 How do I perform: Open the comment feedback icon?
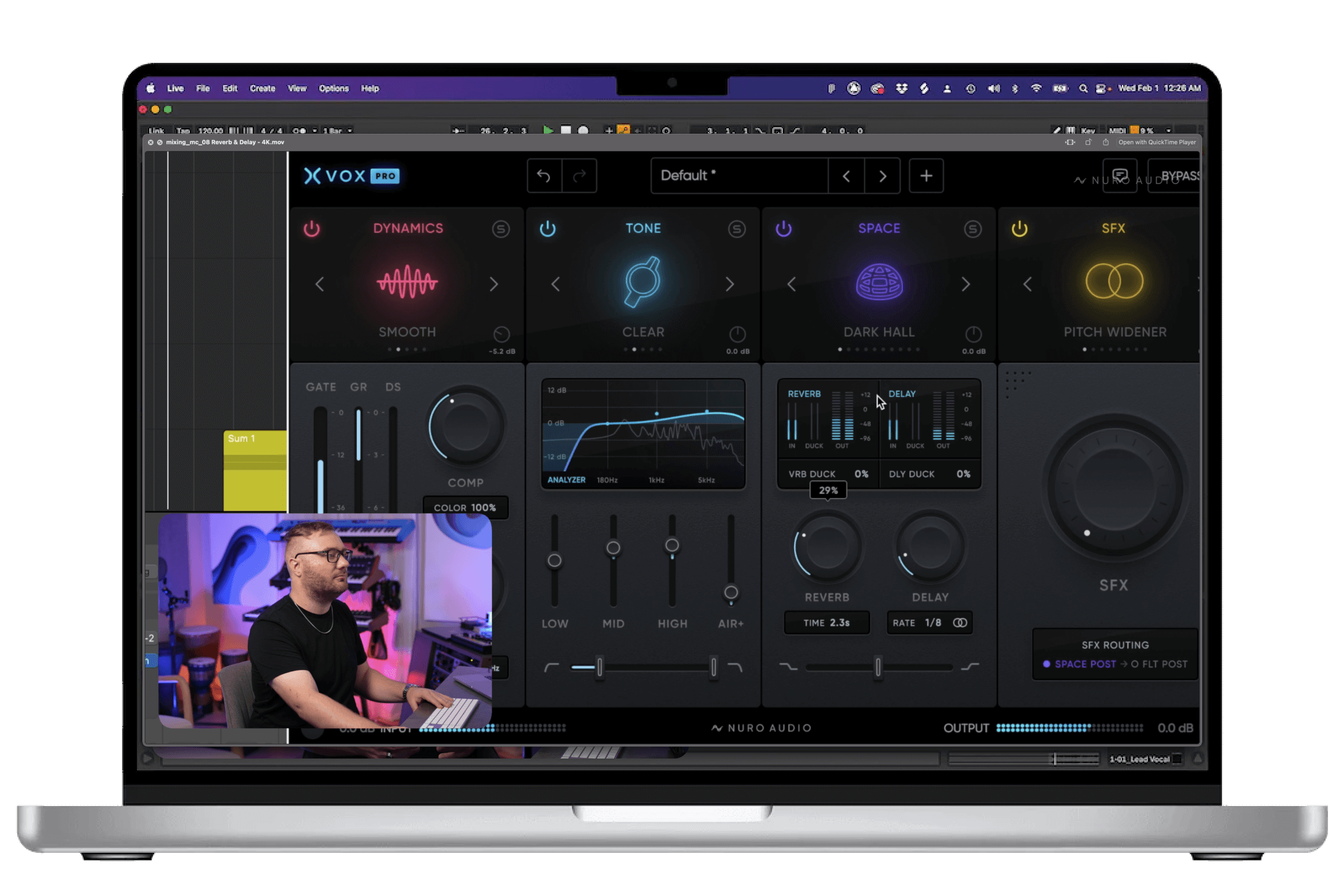[1120, 176]
